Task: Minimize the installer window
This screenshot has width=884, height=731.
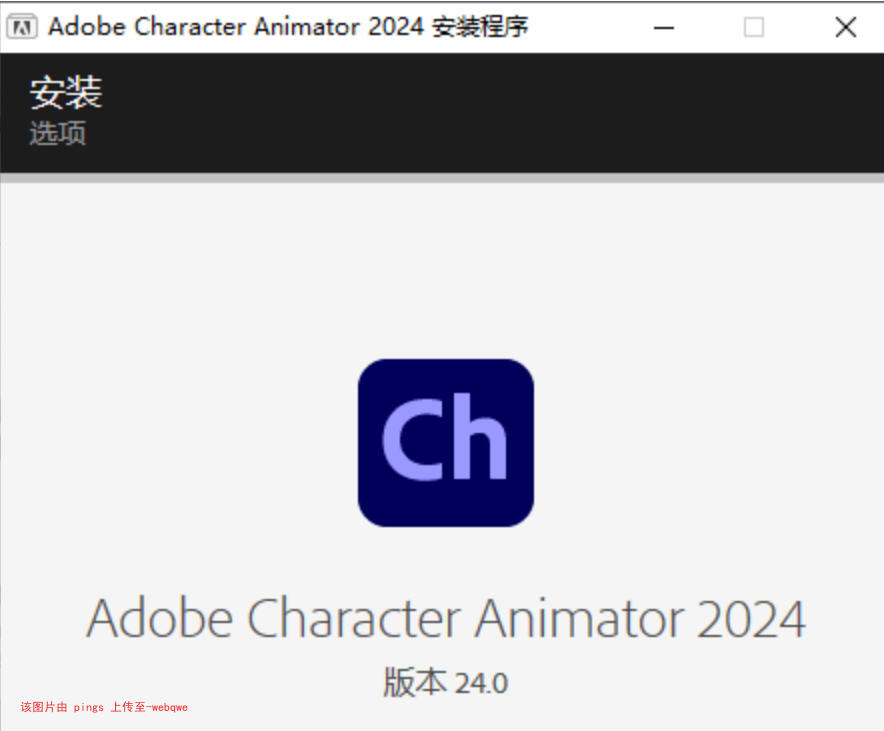Action: (x=664, y=27)
